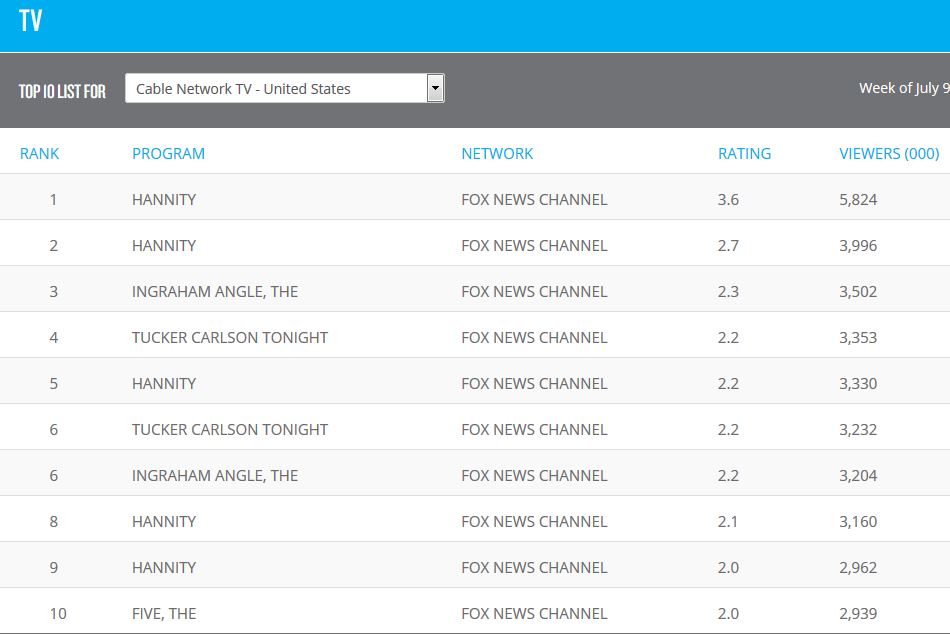Click the 2.2 rating in rank 4 row
950x634 pixels.
click(x=728, y=338)
